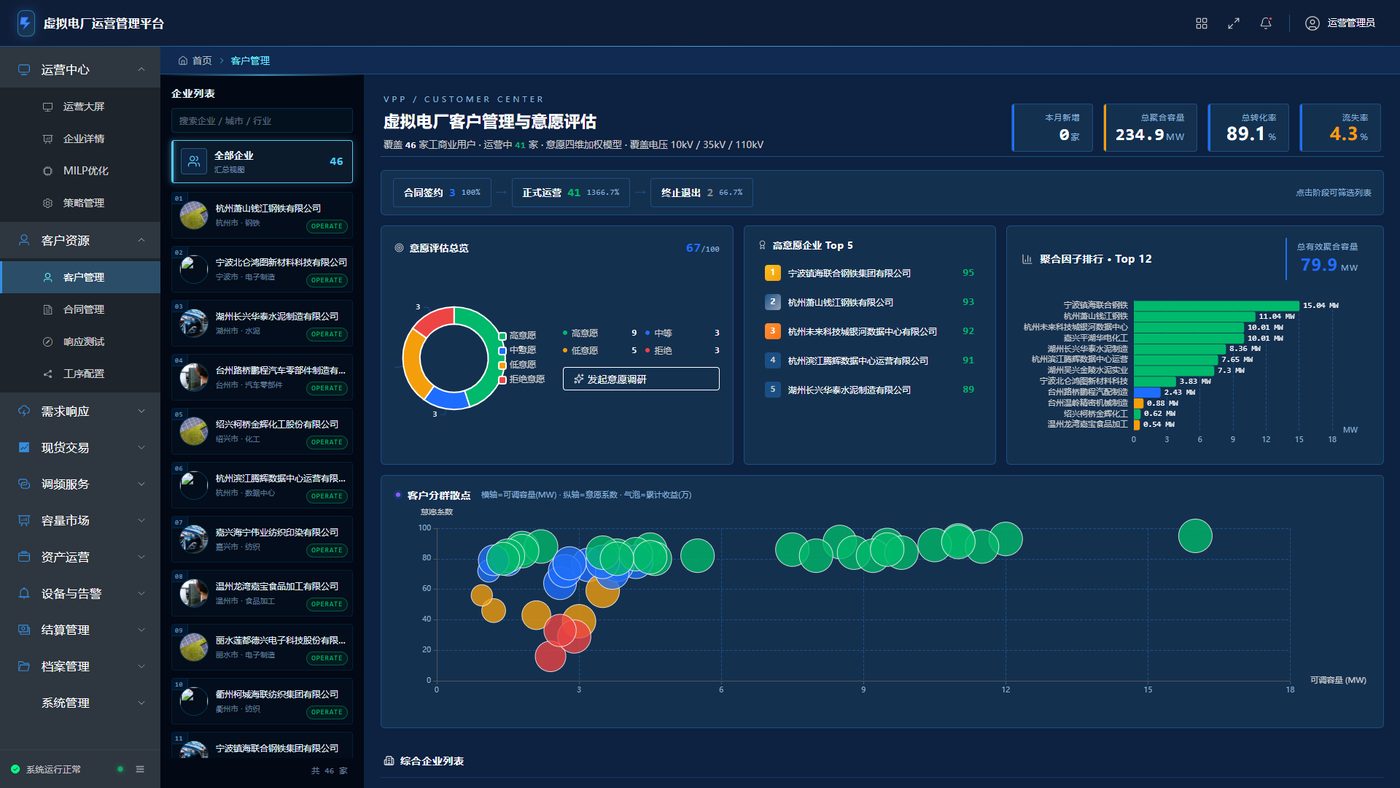This screenshot has width=1400, height=788.
Task: Click the bar-chart icon beside 聚合因子排行
Action: pyautogui.click(x=1027, y=259)
